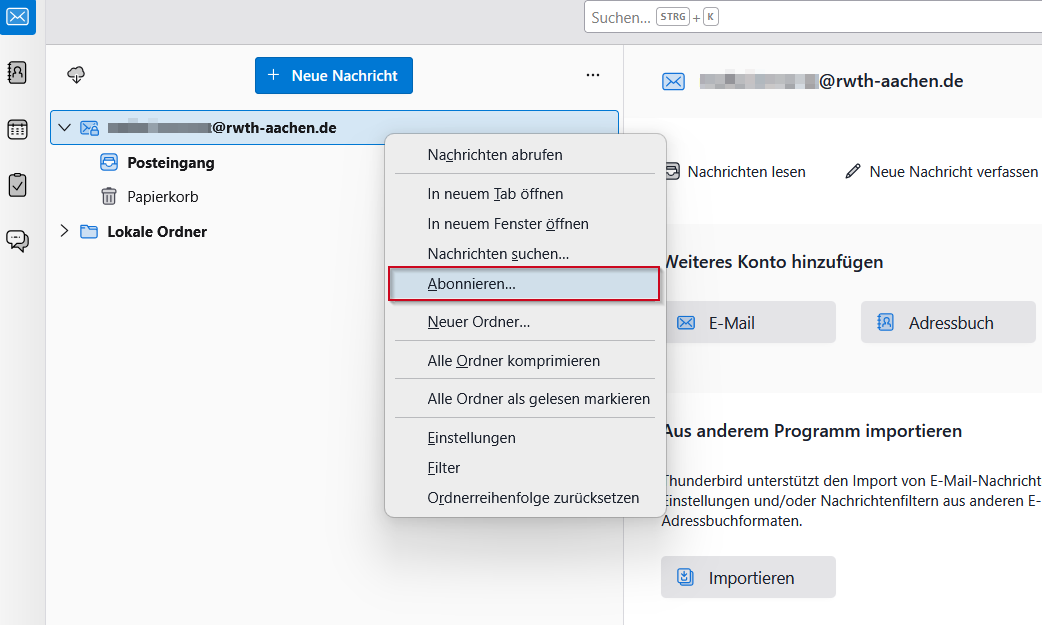The height and width of the screenshot is (625, 1042).
Task: Select the Papierkorb folder
Action: [x=163, y=197]
